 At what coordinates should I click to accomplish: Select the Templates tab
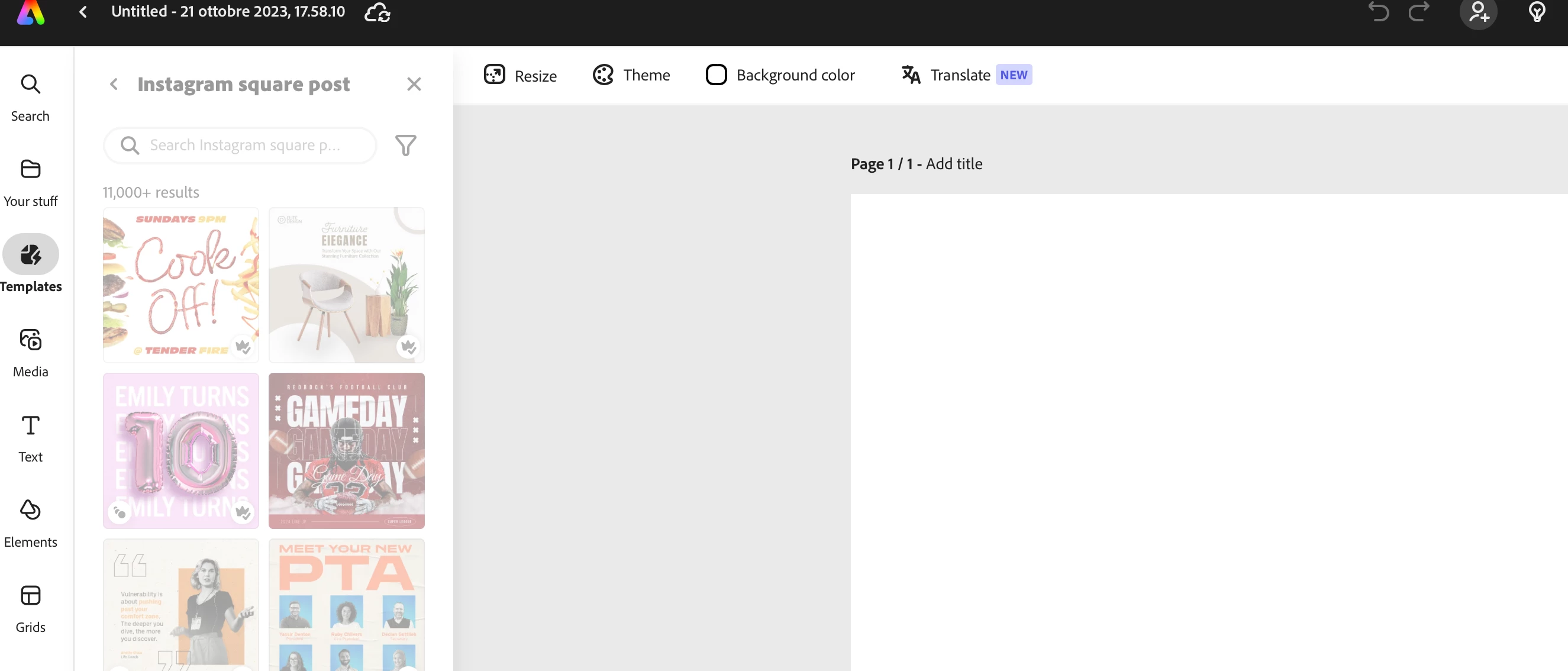click(30, 267)
